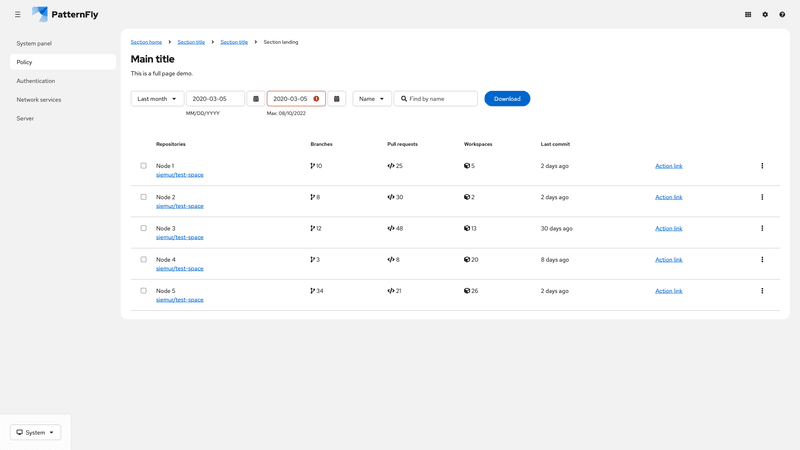Go to Section home breadcrumb
800x450 pixels.
click(x=146, y=42)
